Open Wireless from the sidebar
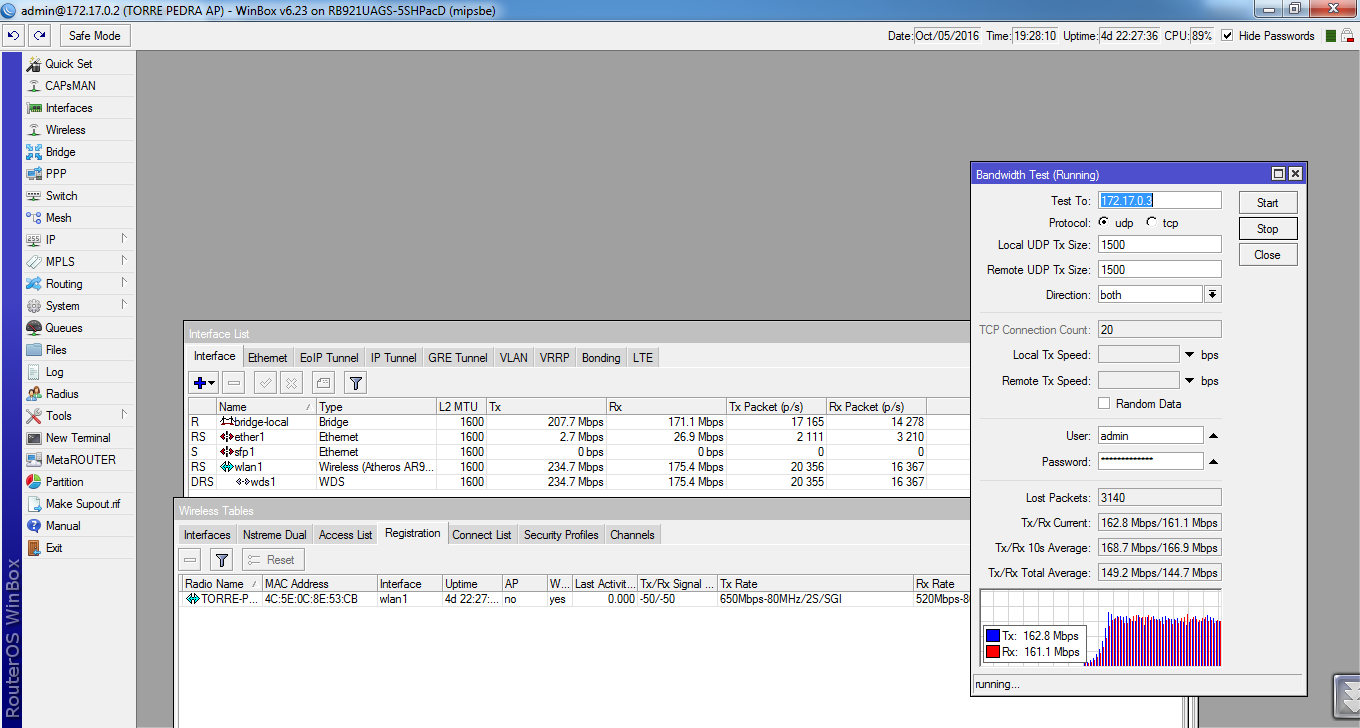This screenshot has height=728, width=1360. tap(65, 130)
